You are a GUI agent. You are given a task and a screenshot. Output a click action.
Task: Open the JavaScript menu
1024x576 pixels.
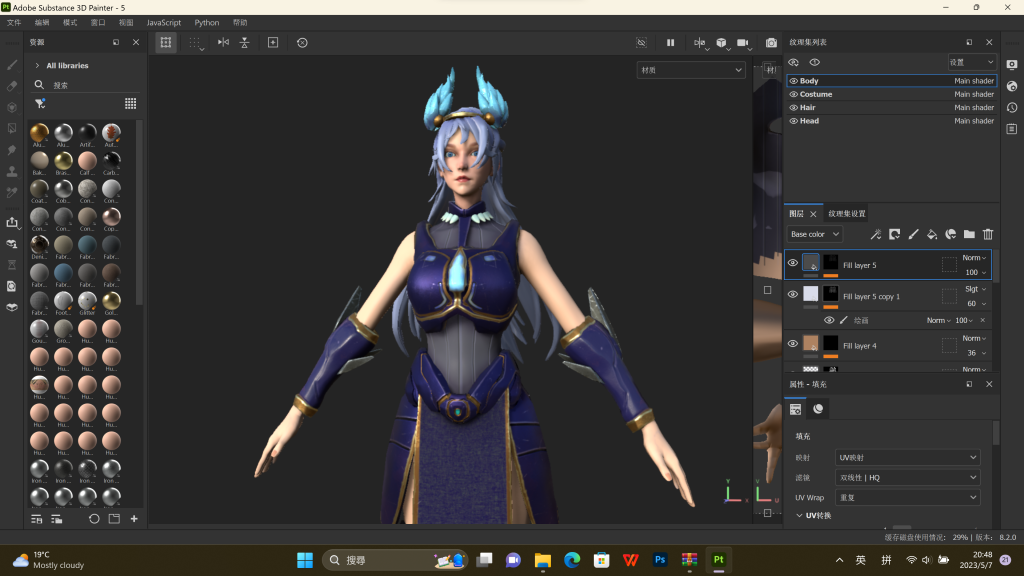pos(163,22)
